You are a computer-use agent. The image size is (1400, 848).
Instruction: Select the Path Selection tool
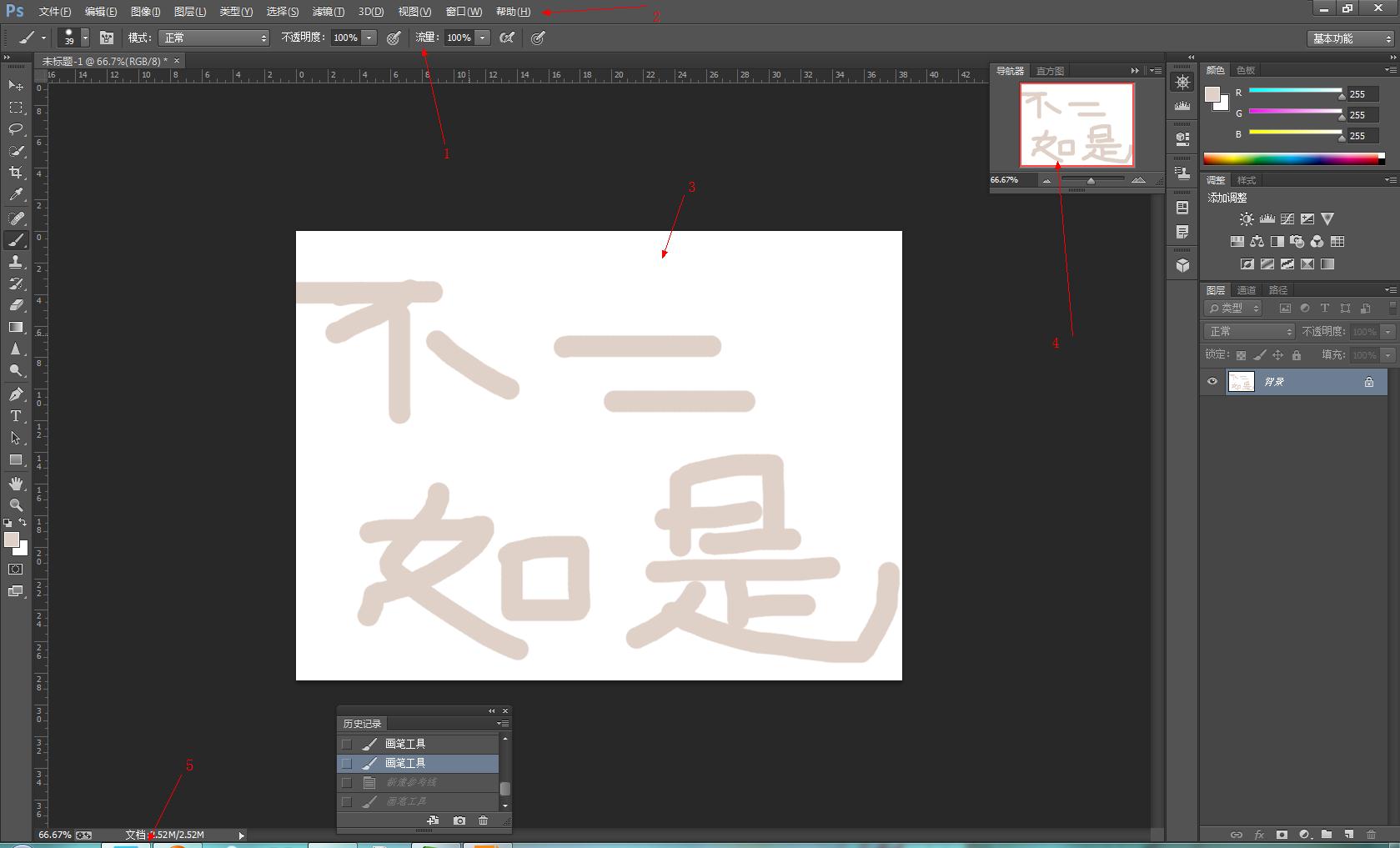tap(16, 438)
